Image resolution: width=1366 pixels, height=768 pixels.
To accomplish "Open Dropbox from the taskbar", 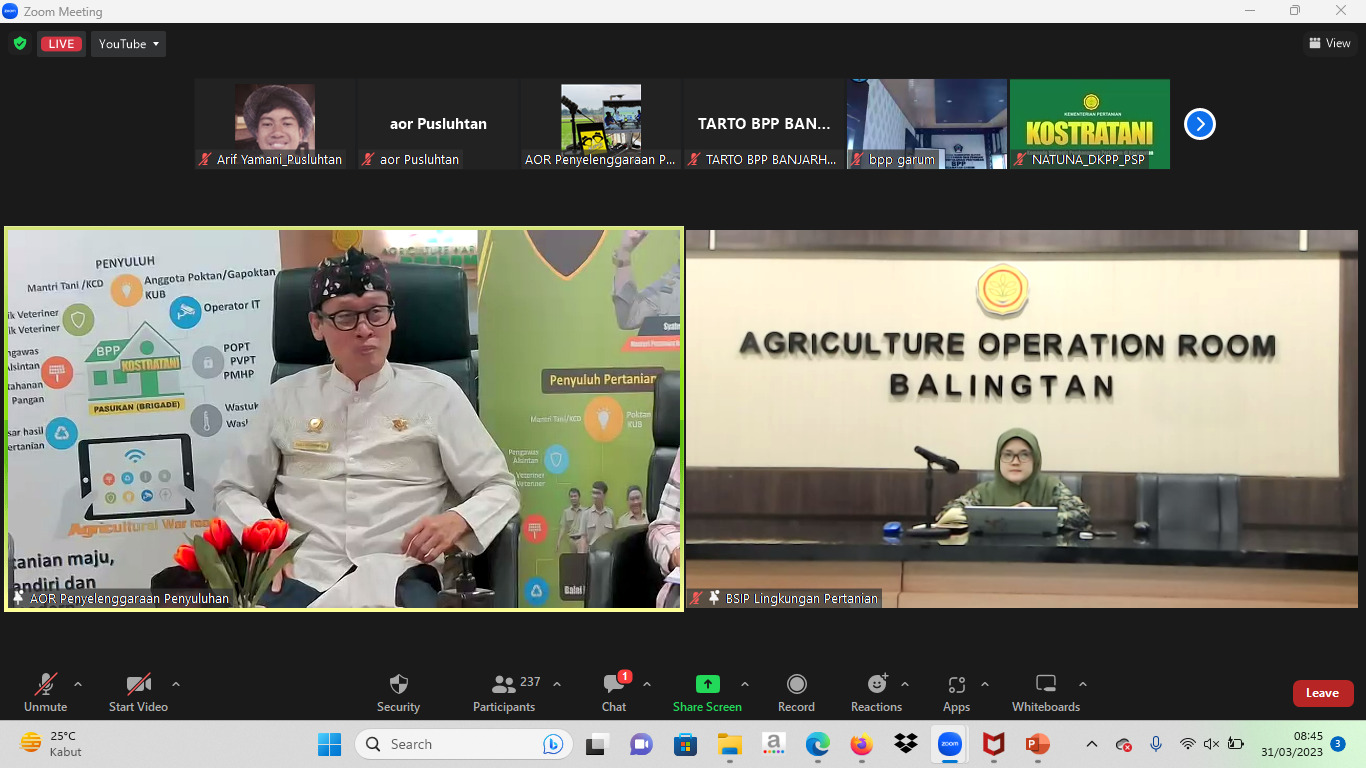I will [906, 744].
